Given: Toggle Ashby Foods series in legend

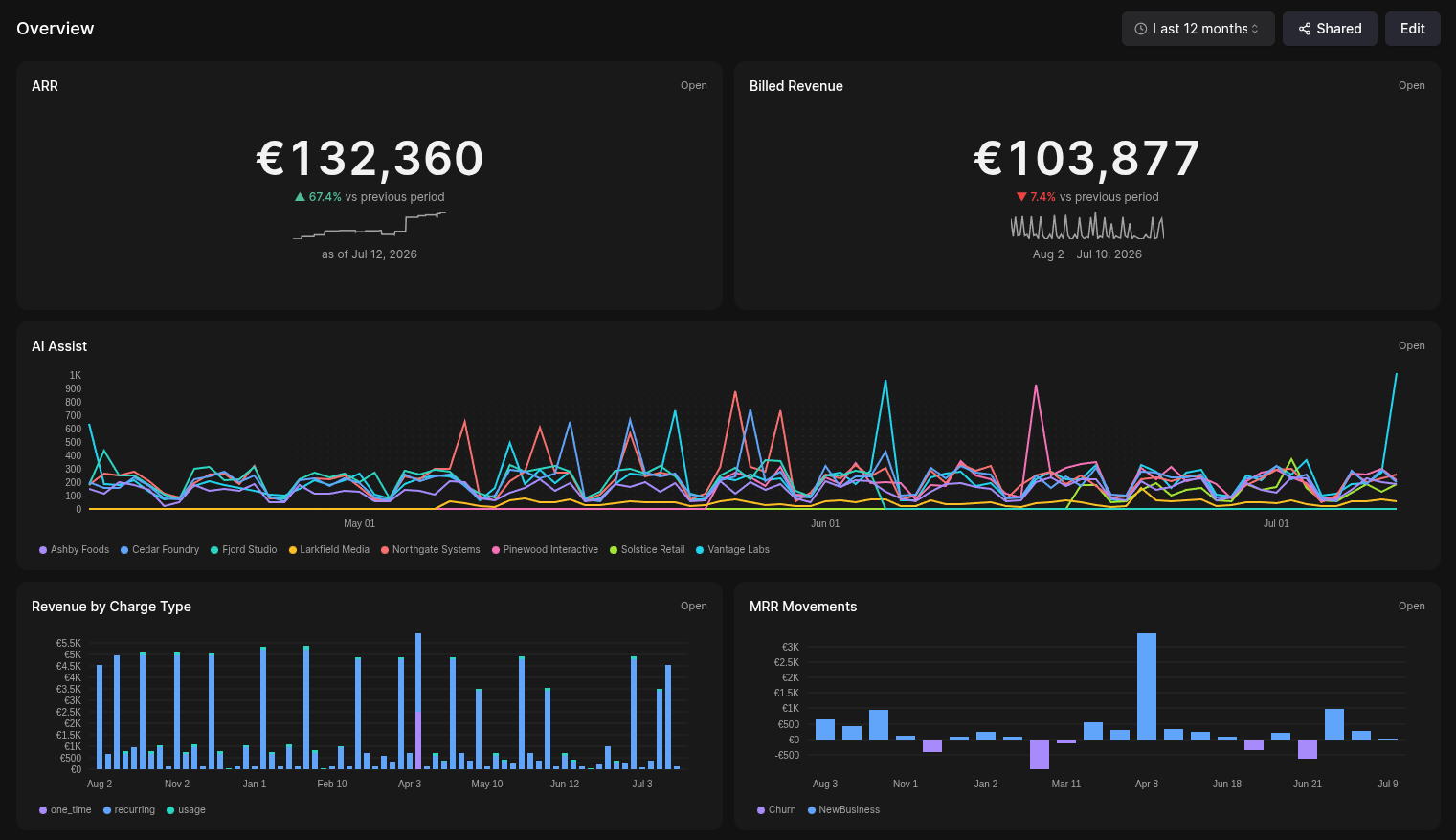Looking at the screenshot, I should [74, 550].
